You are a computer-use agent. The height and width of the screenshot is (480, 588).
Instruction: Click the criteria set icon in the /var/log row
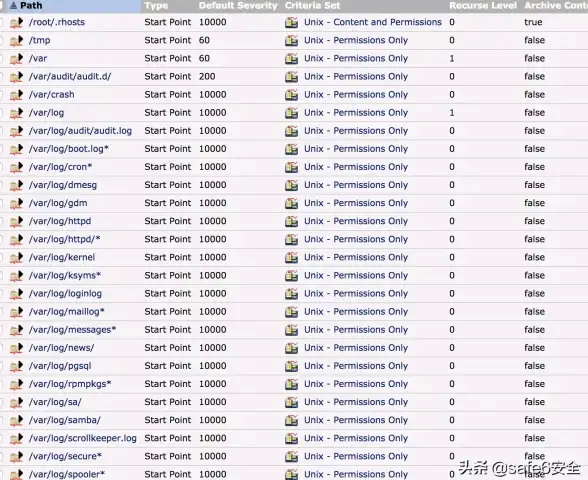pos(291,113)
